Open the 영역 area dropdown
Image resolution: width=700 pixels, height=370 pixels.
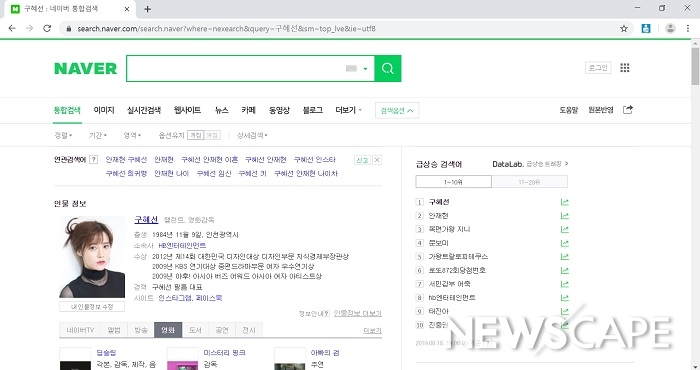[x=132, y=135]
